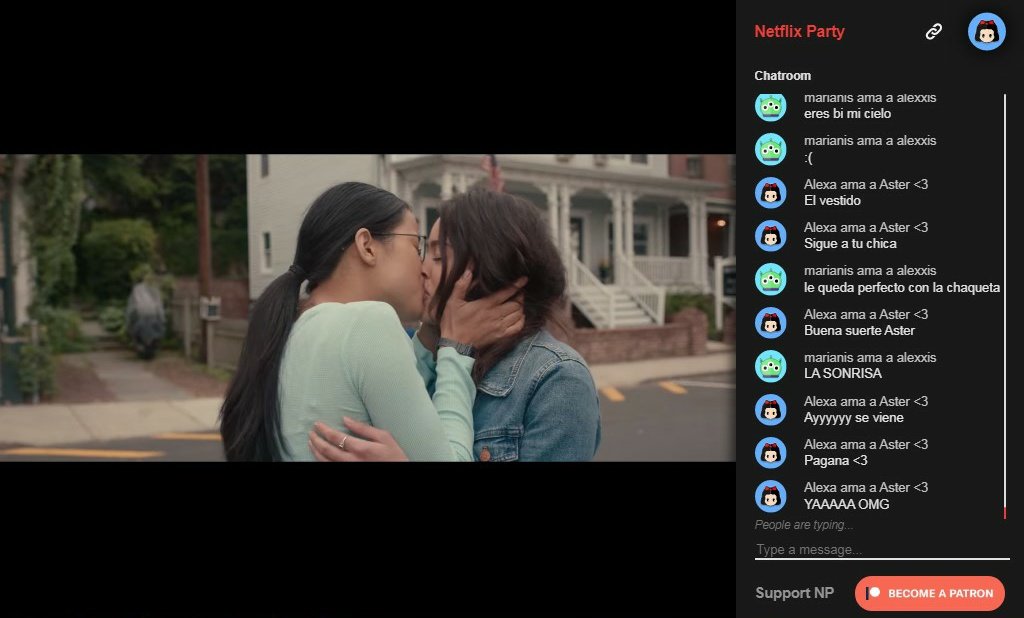Image resolution: width=1024 pixels, height=618 pixels.
Task: Click the 'Support NP' label
Action: pyautogui.click(x=794, y=593)
